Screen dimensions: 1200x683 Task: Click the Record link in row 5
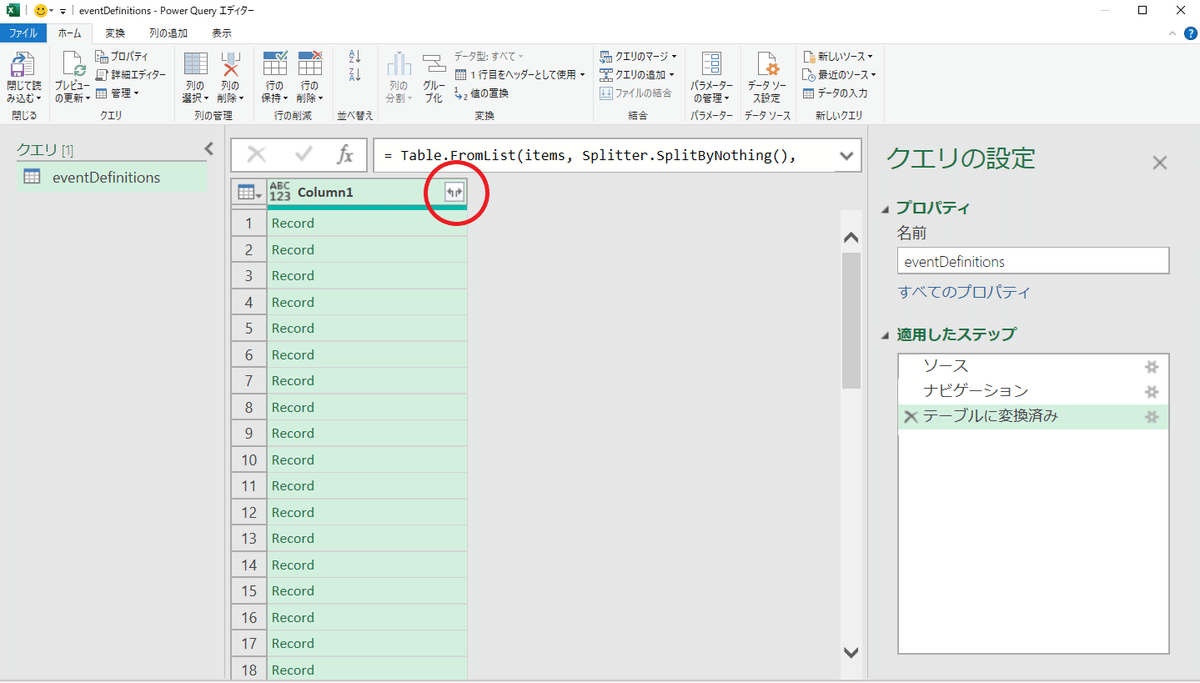pyautogui.click(x=293, y=328)
